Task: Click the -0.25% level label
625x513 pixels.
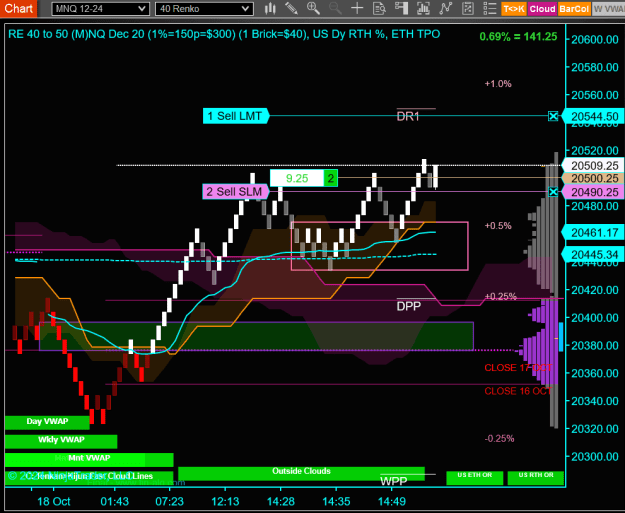Action: (499, 438)
